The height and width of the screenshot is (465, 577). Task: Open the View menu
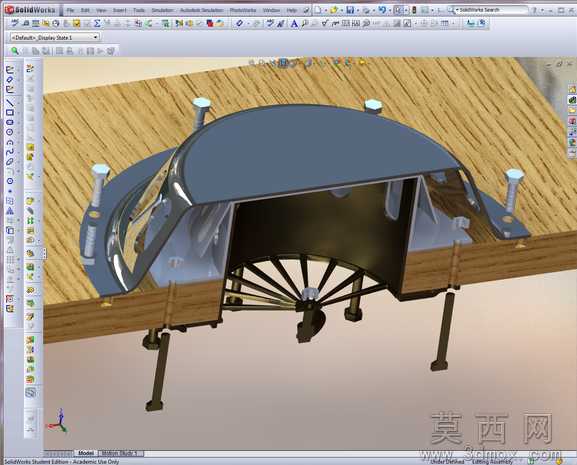coord(101,10)
